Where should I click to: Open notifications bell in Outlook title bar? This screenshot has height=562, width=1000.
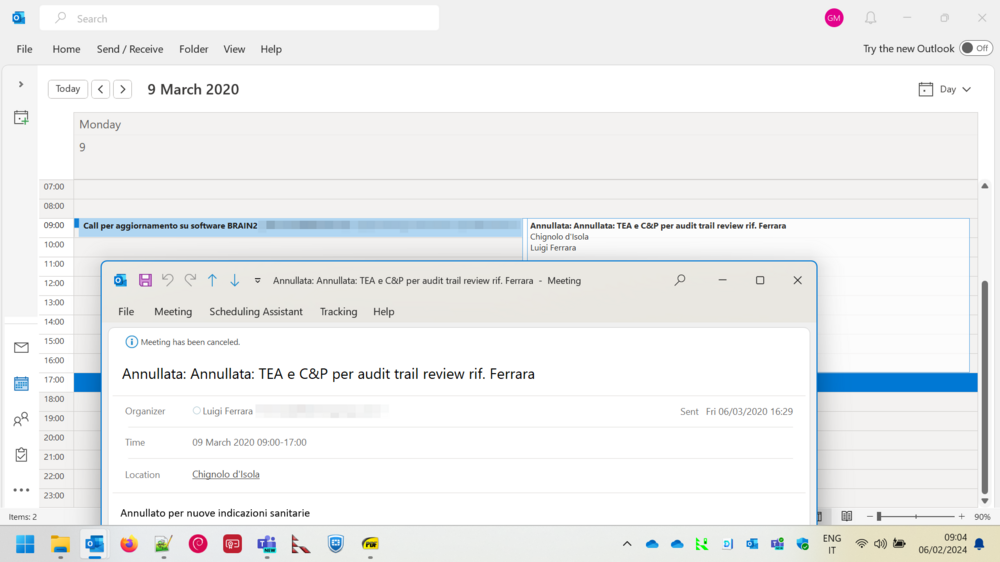(x=871, y=18)
